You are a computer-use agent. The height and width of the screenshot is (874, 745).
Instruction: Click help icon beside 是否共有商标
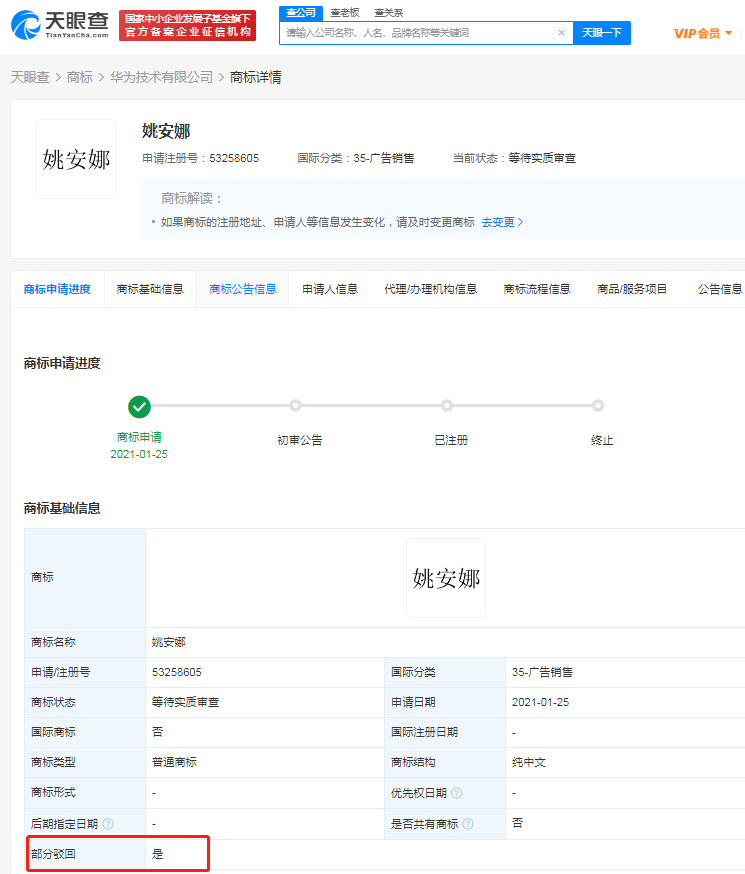[468, 823]
